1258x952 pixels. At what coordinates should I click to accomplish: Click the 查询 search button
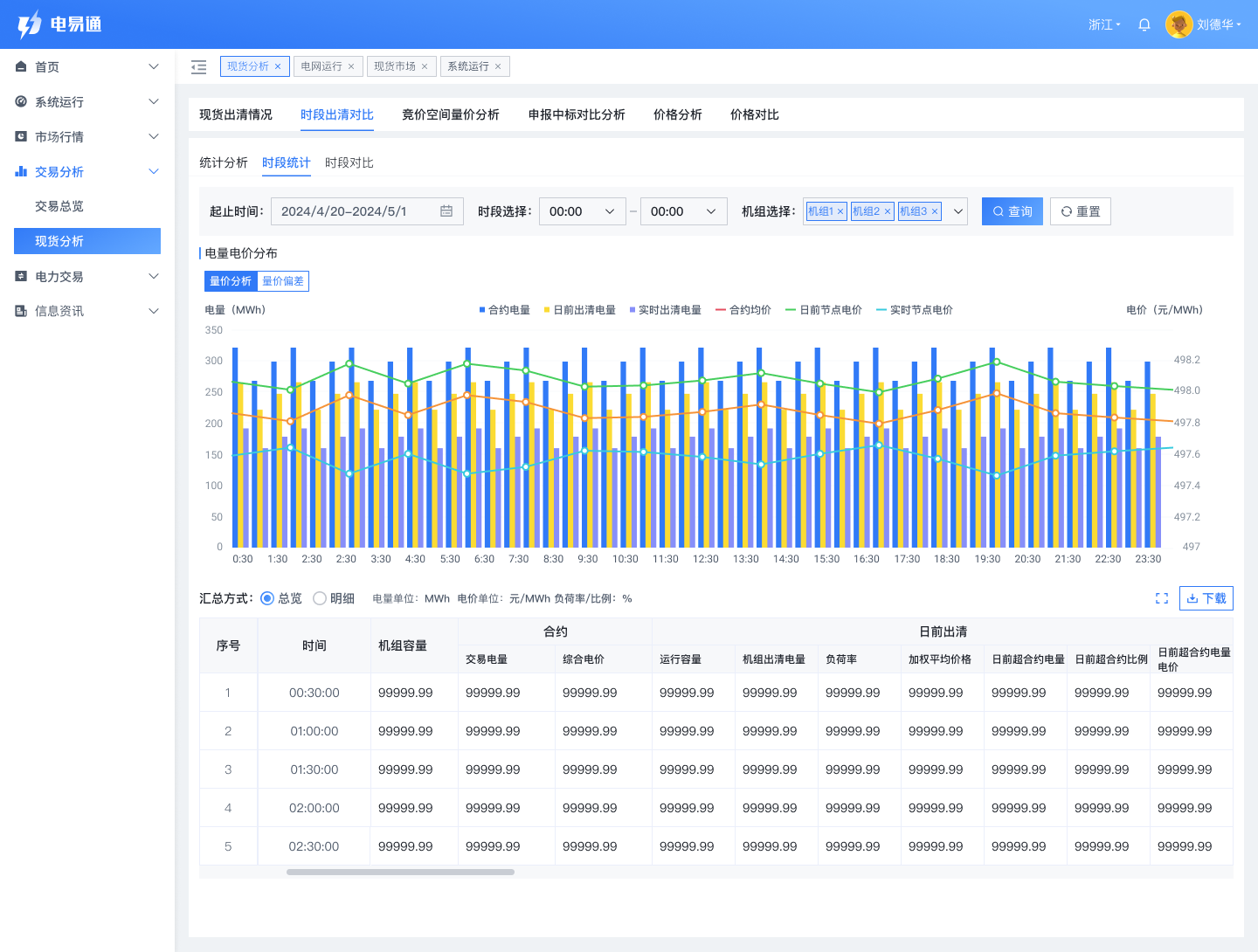(1012, 211)
